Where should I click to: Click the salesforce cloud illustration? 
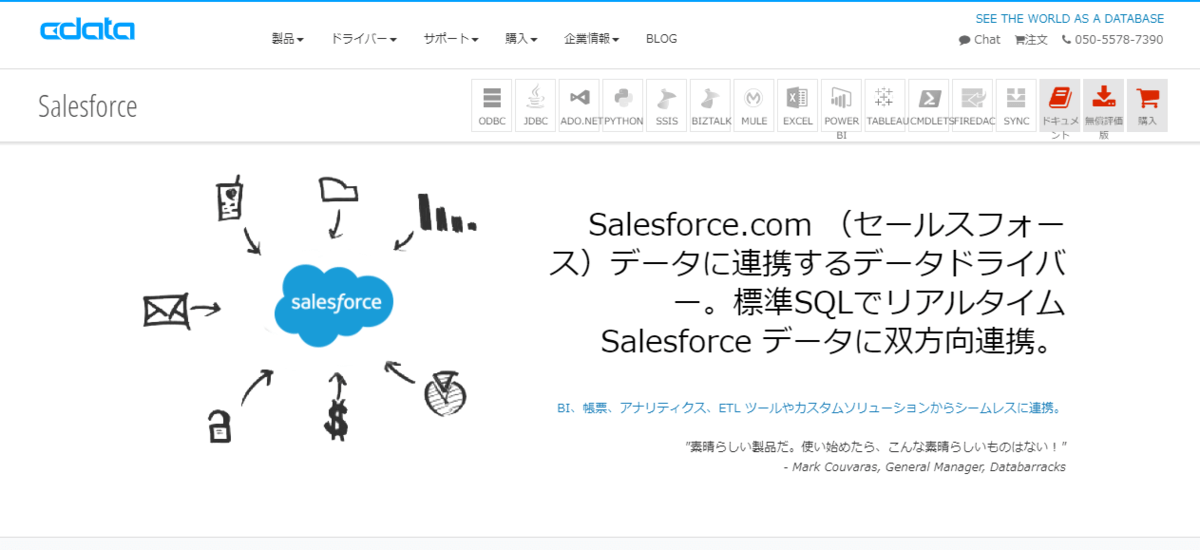tap(334, 303)
